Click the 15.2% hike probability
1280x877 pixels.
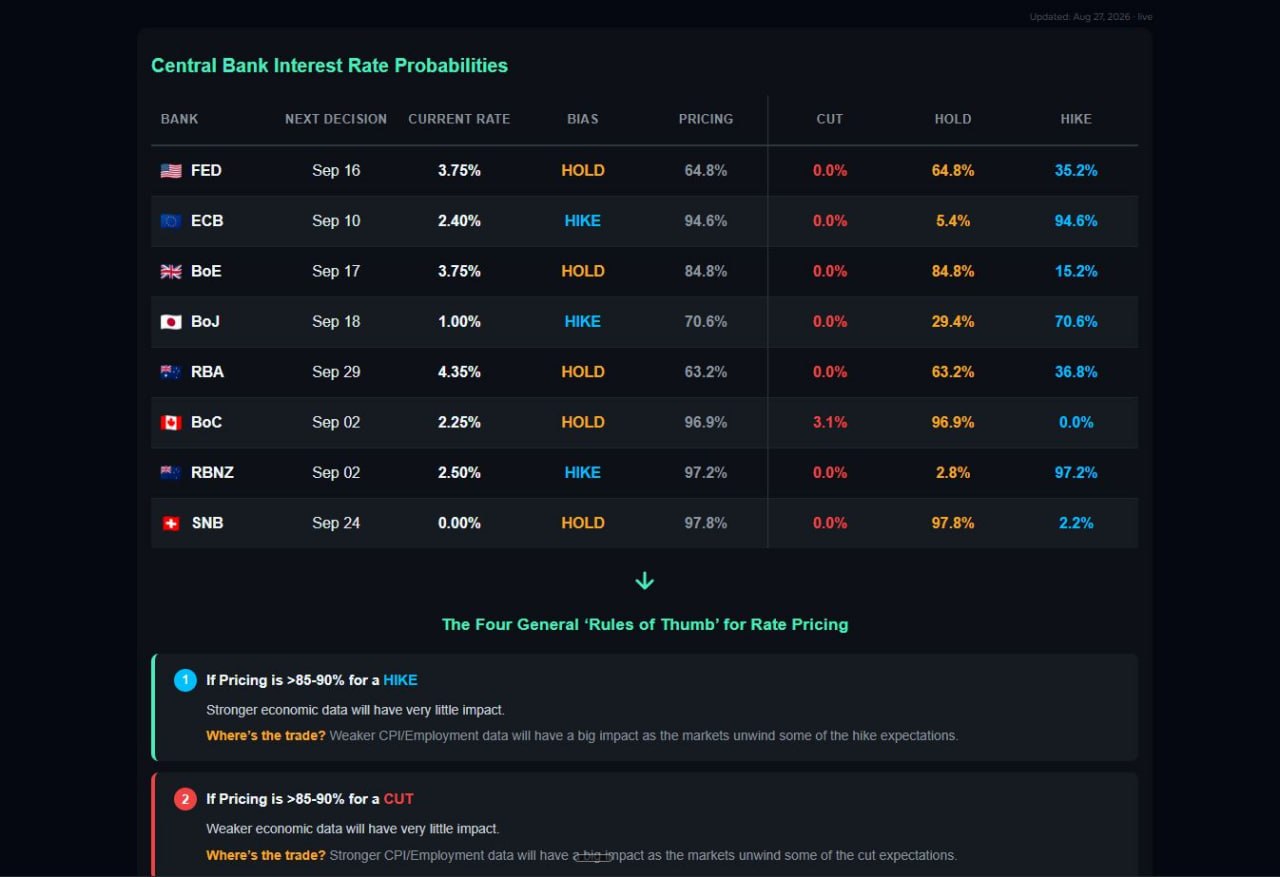point(1076,271)
